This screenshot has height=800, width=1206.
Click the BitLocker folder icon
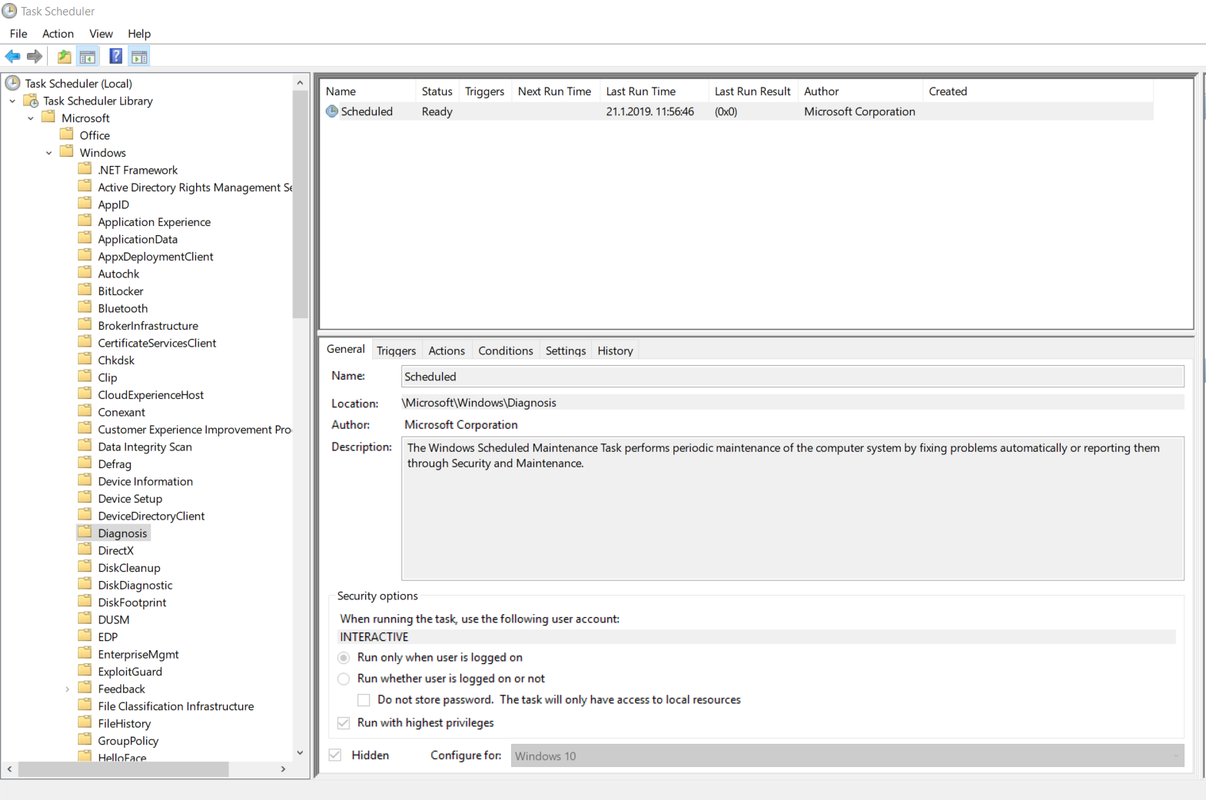(85, 291)
